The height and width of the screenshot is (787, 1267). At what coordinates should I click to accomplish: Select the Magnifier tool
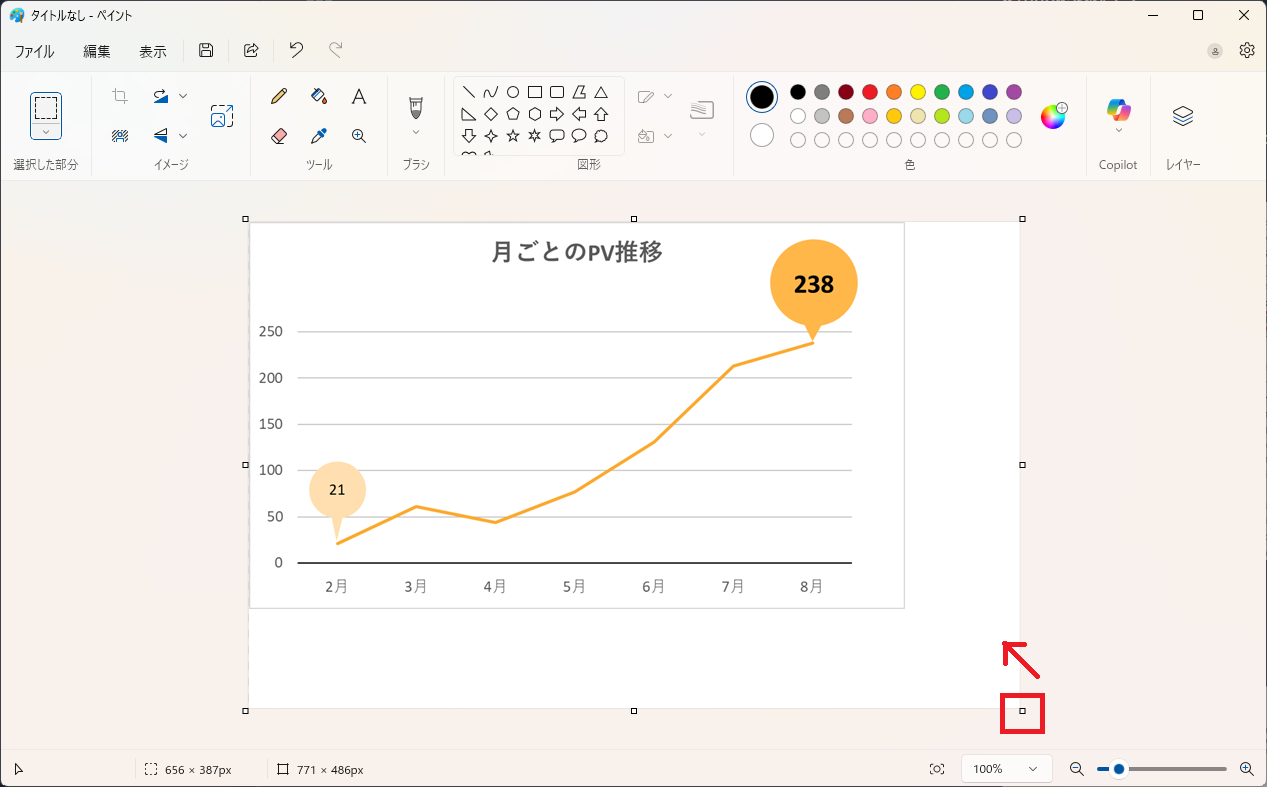coord(359,136)
